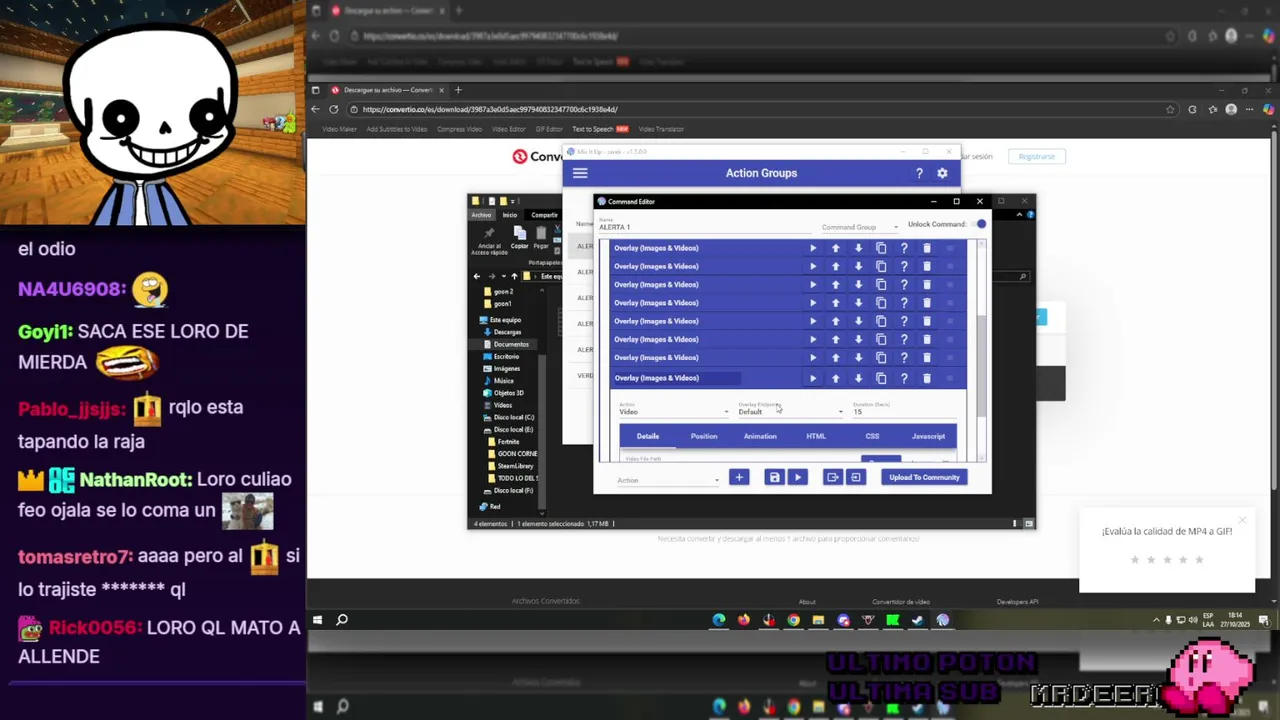Switch to the Details tab

(x=648, y=436)
